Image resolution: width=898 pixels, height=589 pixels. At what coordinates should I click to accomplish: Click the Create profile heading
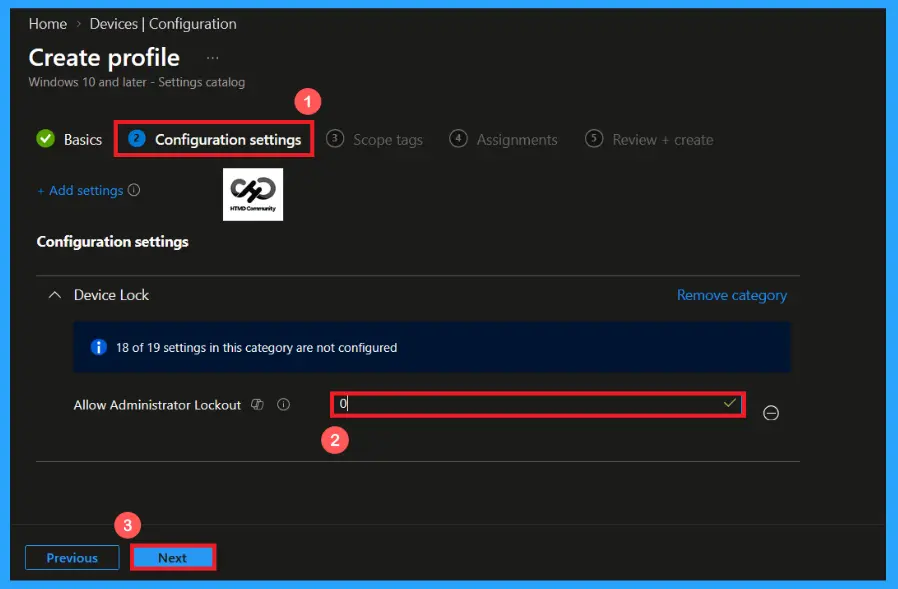pos(104,58)
